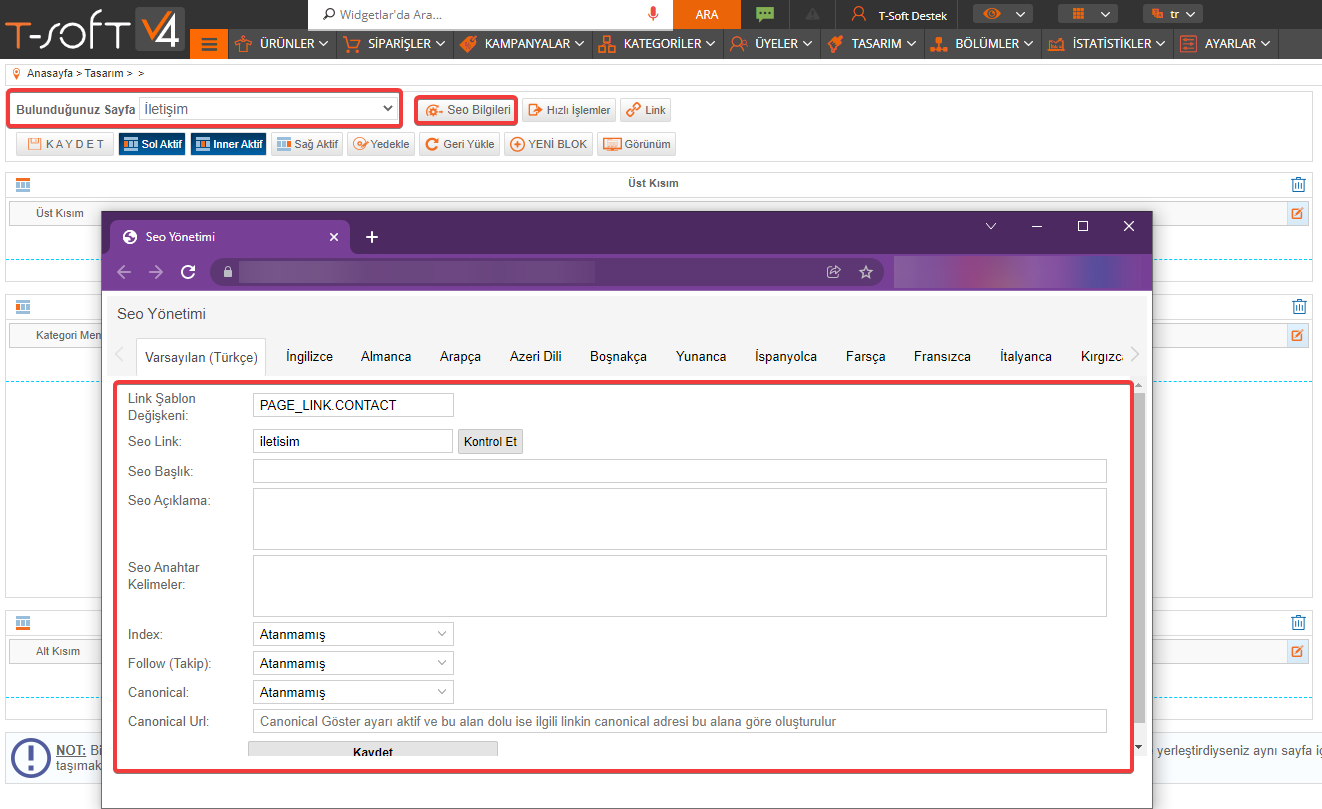
Task: Open the ÜRÜNLER menu
Action: click(282, 44)
